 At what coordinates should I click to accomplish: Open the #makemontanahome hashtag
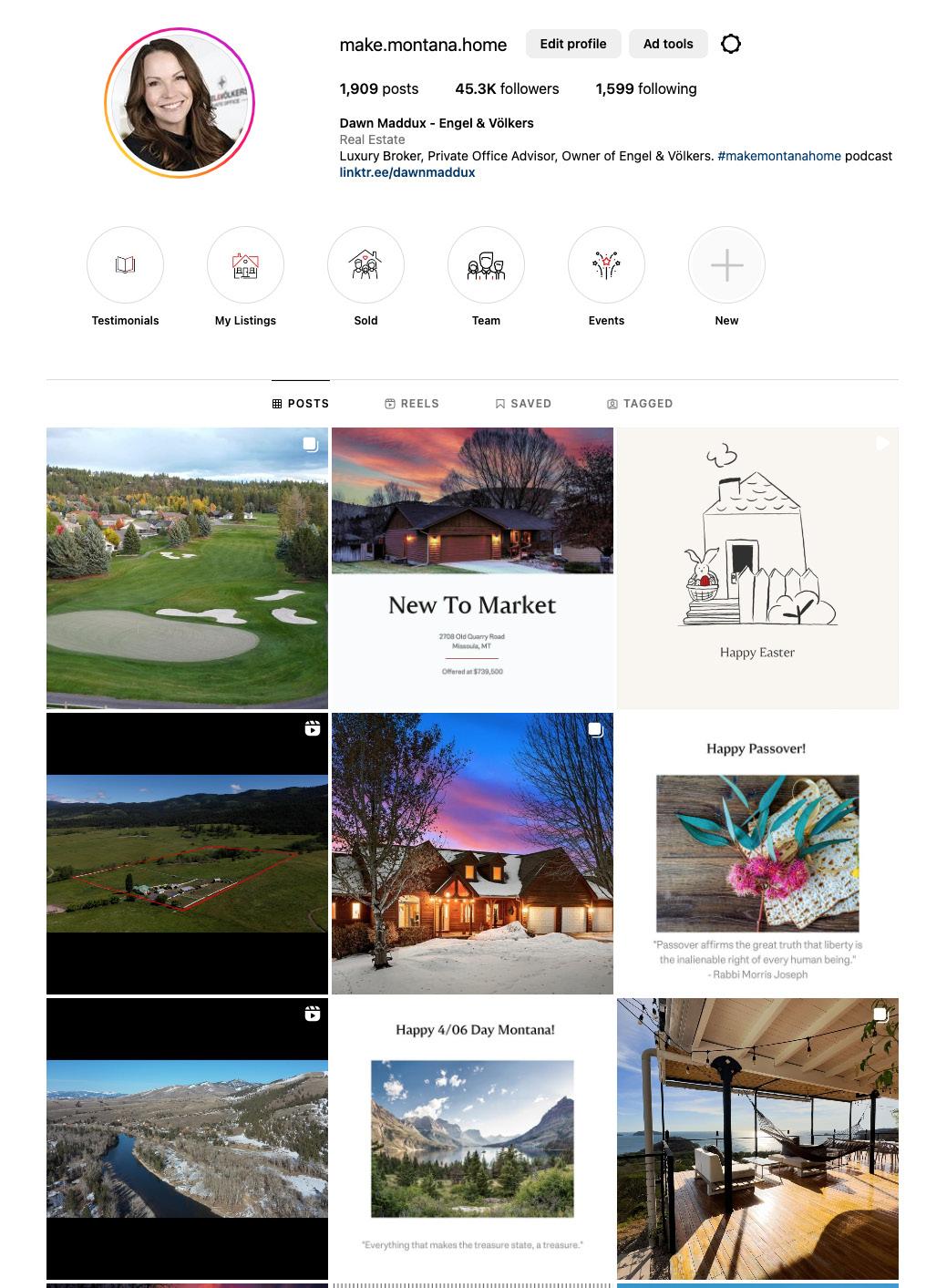pyautogui.click(x=779, y=156)
